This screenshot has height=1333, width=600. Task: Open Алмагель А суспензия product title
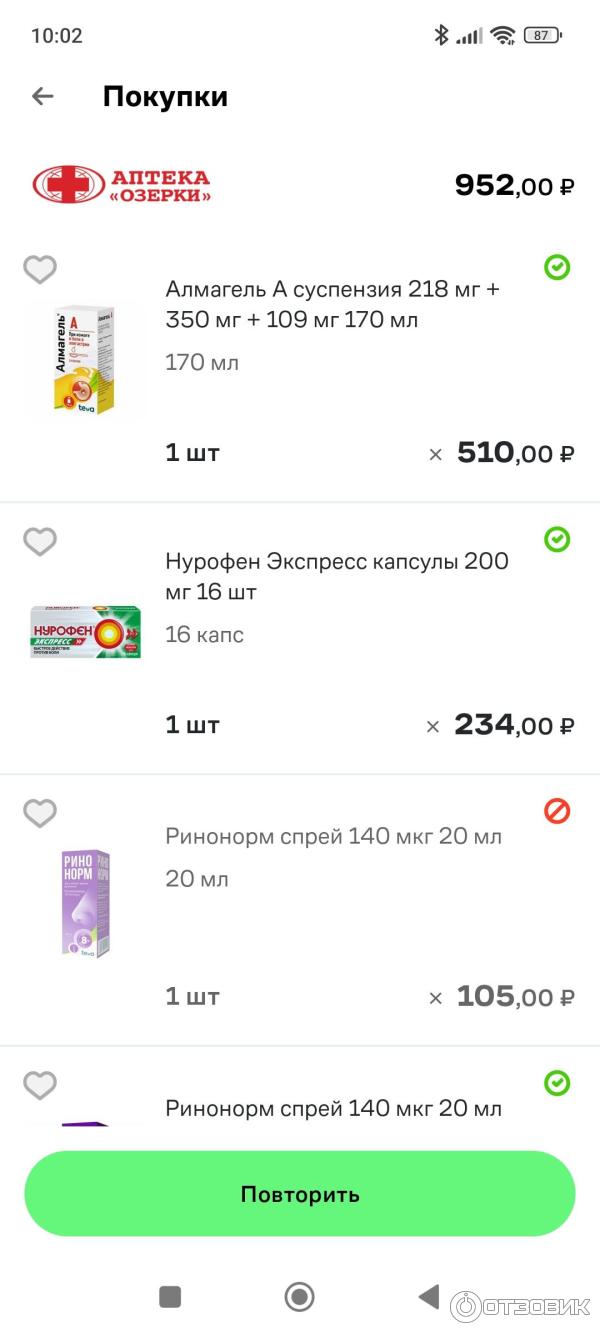point(332,304)
